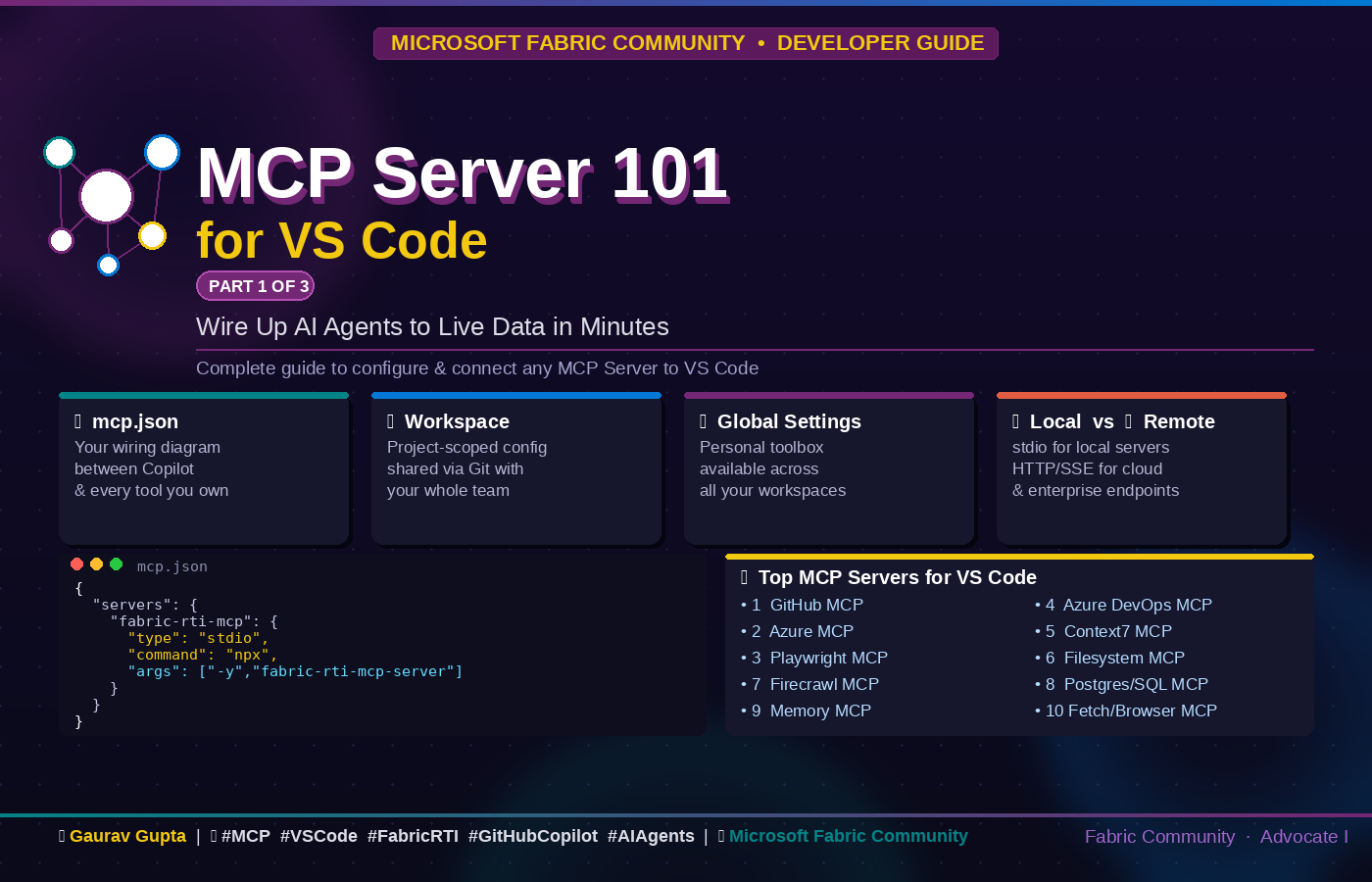Click the '"args": ["-y","fabric-rti-mcp-server"]' line
This screenshot has width=1372, height=882.
click(295, 671)
